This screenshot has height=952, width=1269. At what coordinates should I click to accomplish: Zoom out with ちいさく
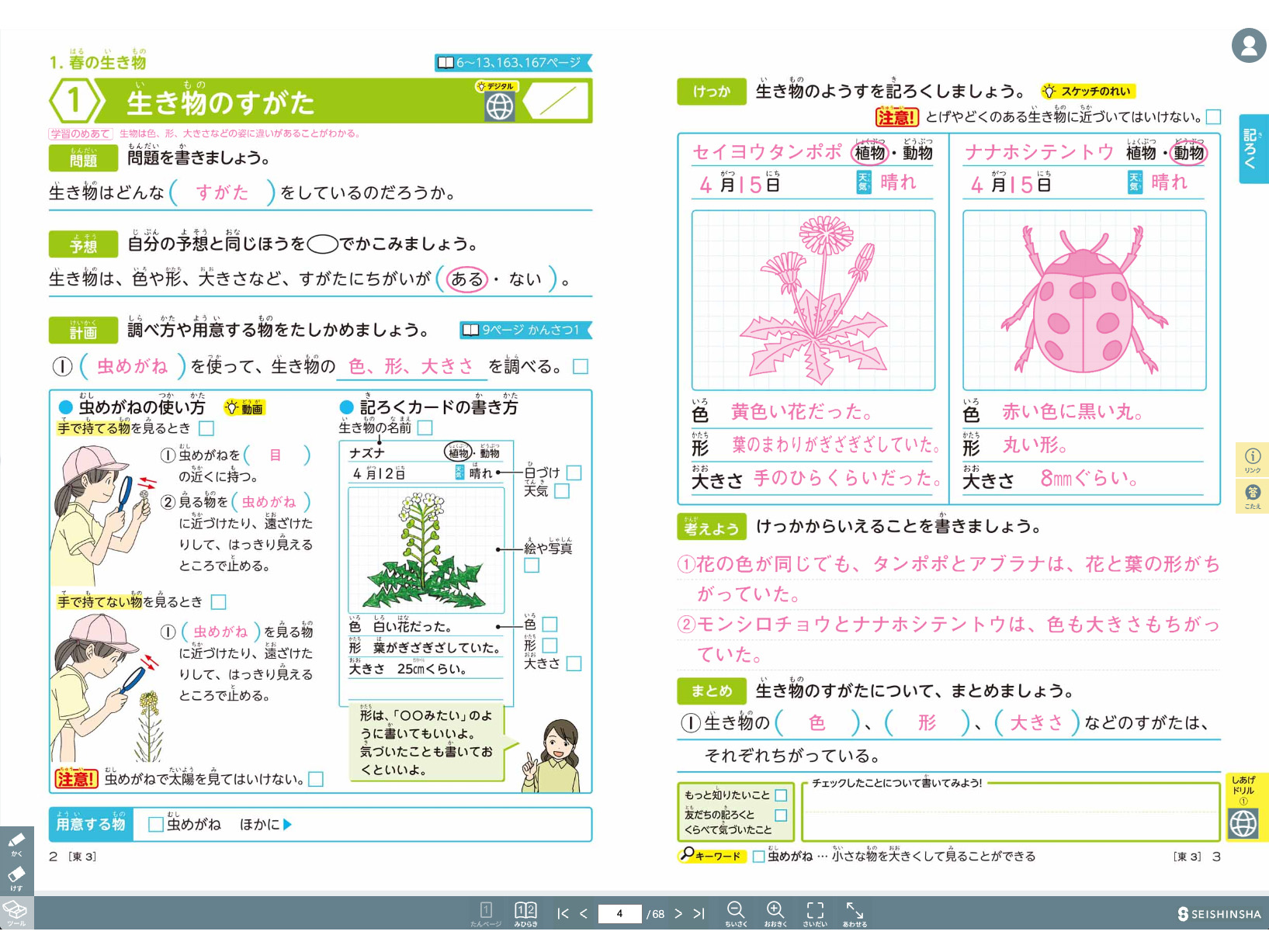coord(736,913)
